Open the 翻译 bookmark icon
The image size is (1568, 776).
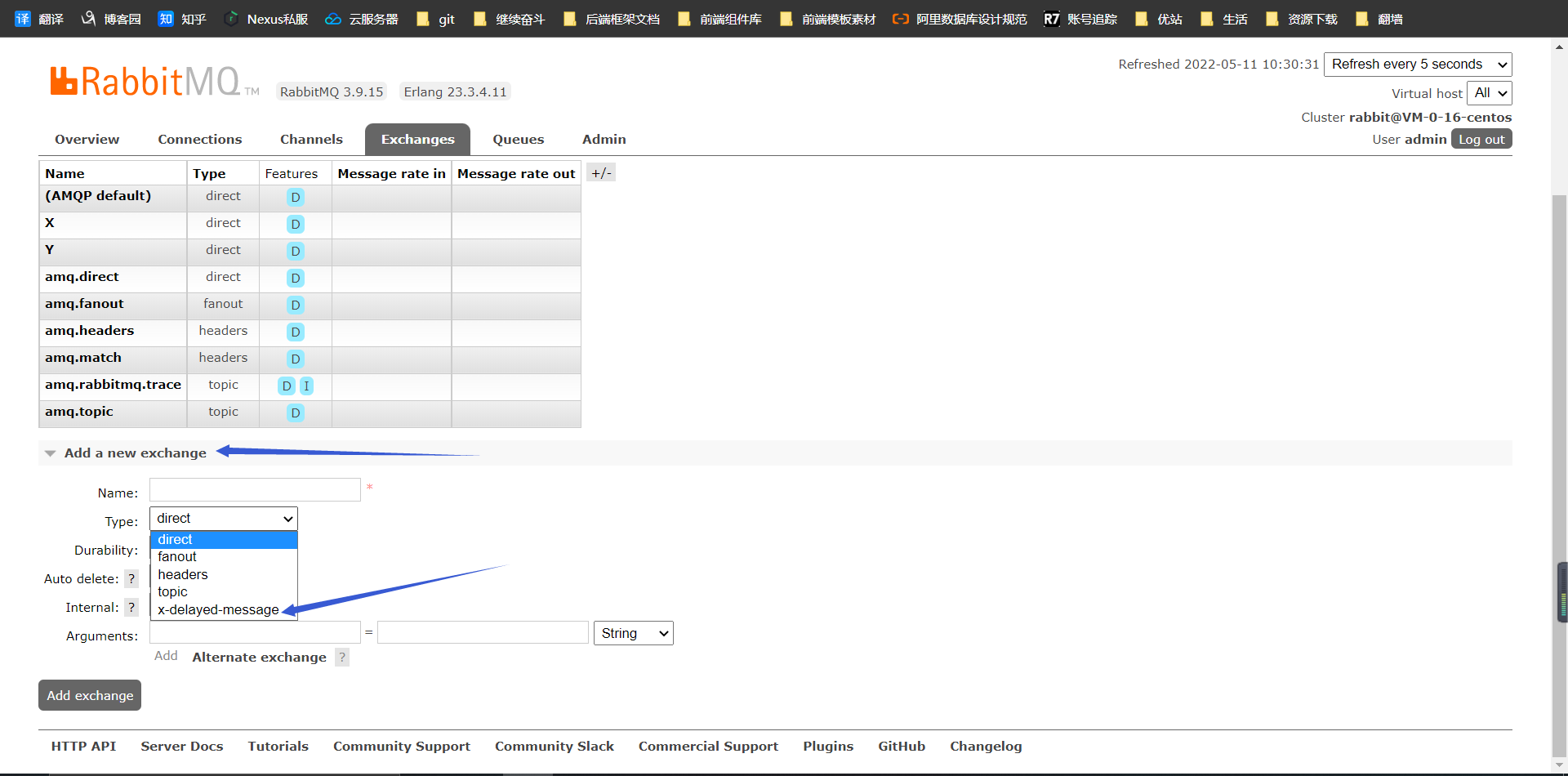click(22, 19)
